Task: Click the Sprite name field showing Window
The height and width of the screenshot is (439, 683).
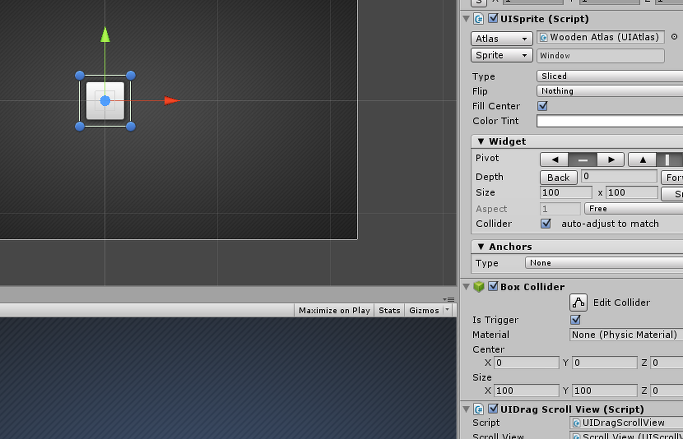Action: coord(600,55)
